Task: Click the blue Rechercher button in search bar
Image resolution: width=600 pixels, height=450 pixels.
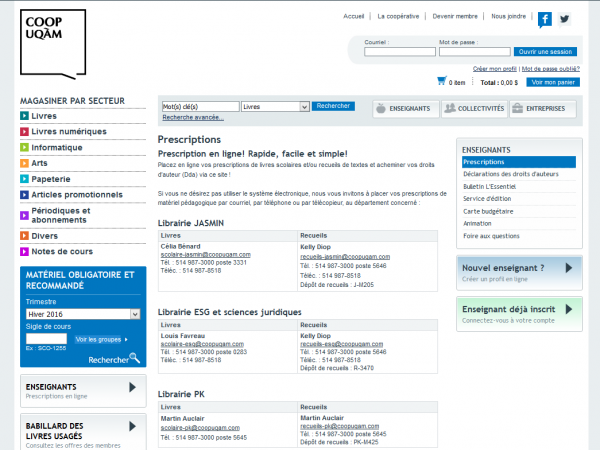Action: pos(333,106)
